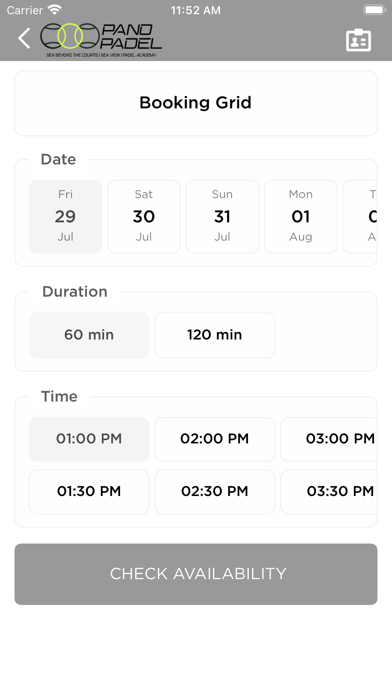Tap the Wi-Fi status icon
The width and height of the screenshot is (392, 696).
55,10
